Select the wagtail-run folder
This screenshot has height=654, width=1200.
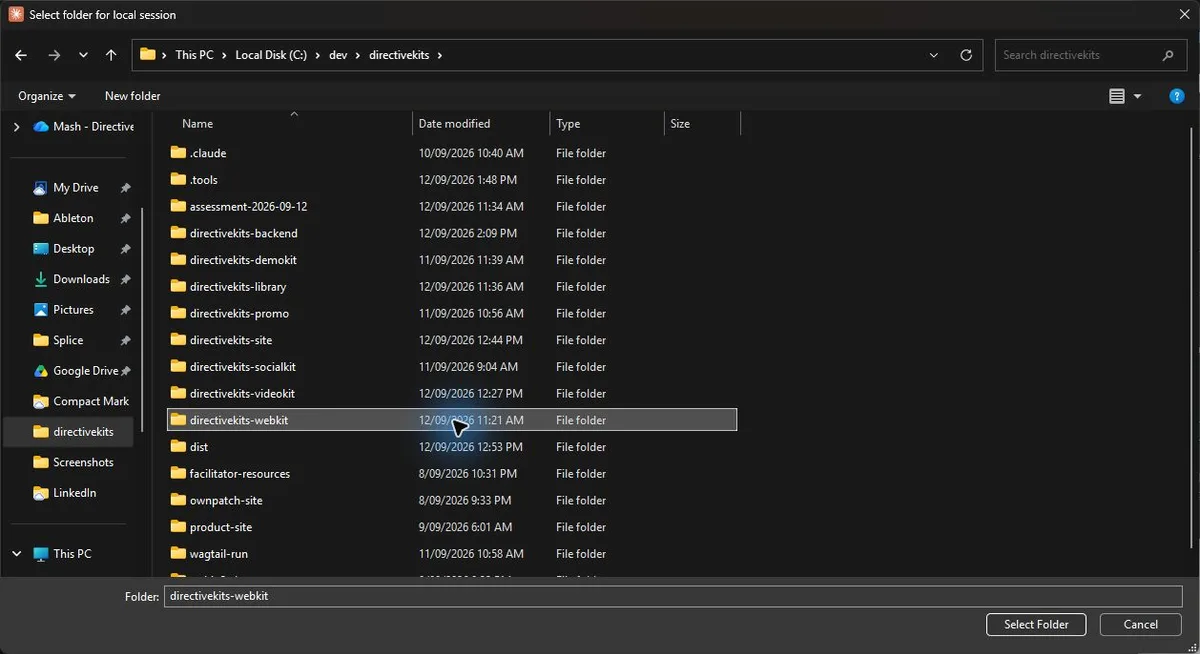click(x=218, y=554)
